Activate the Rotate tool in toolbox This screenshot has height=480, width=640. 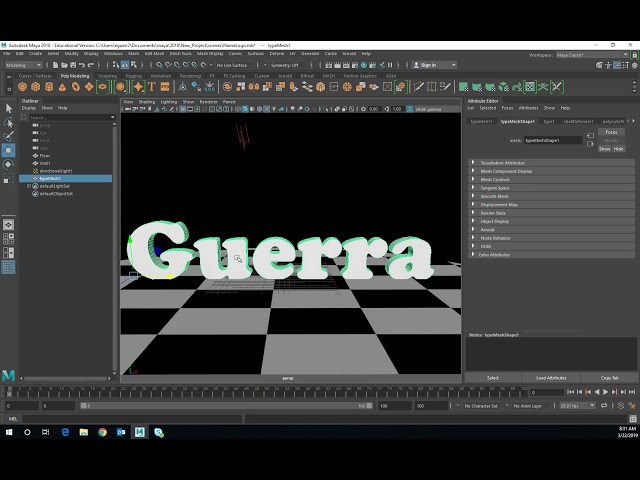point(9,164)
